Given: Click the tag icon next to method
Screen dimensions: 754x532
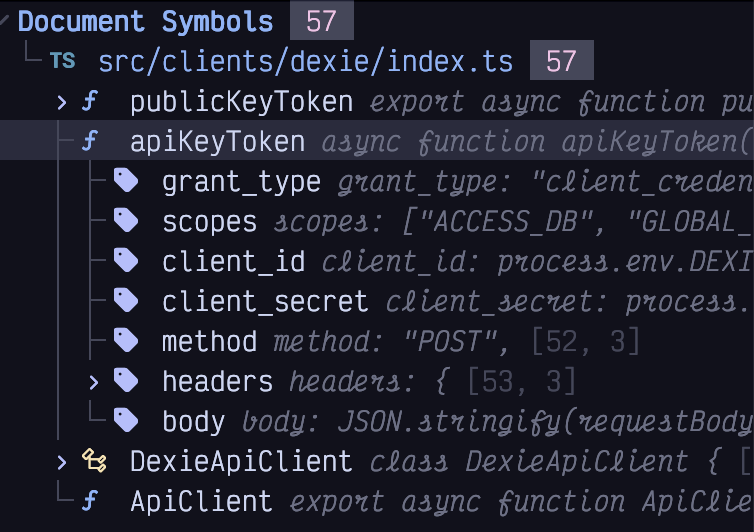Looking at the screenshot, I should pos(126,341).
